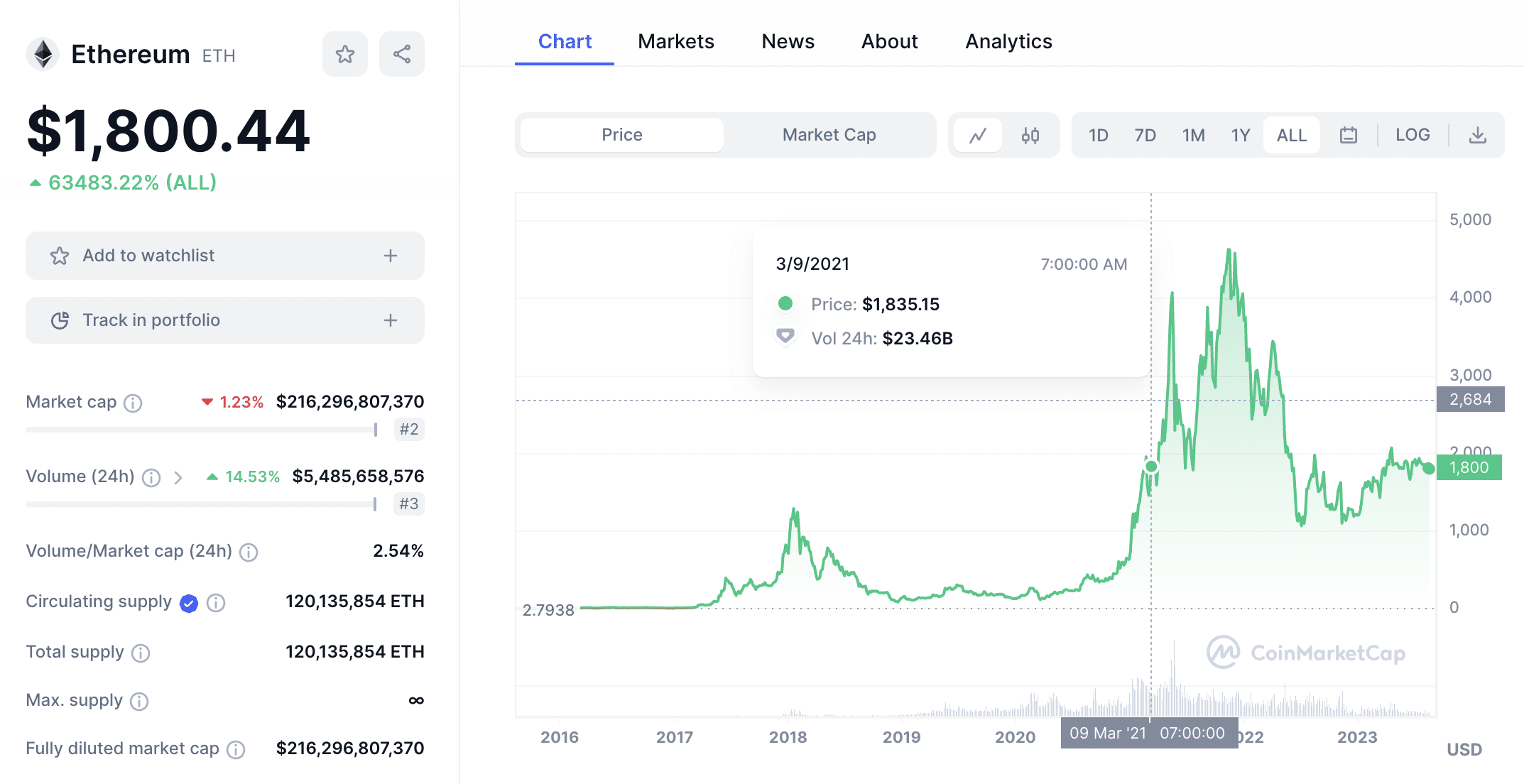The height and width of the screenshot is (784, 1524).
Task: Click market cap value $216,296,807,370
Action: [350, 402]
